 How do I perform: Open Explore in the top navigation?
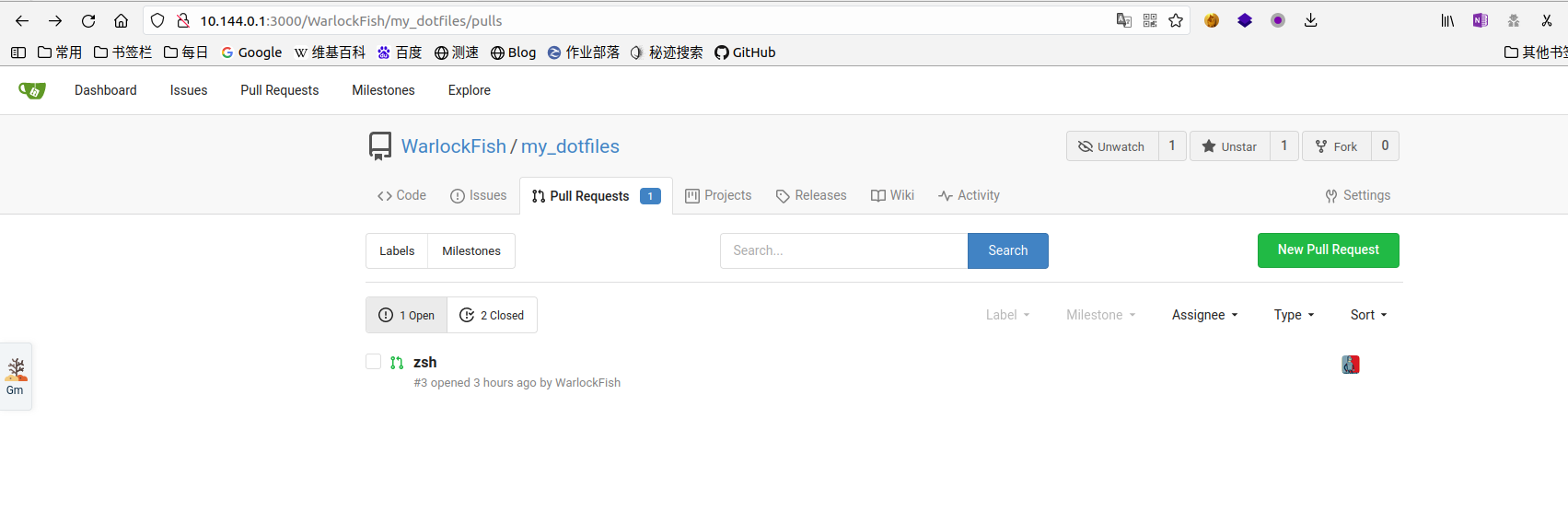click(469, 90)
